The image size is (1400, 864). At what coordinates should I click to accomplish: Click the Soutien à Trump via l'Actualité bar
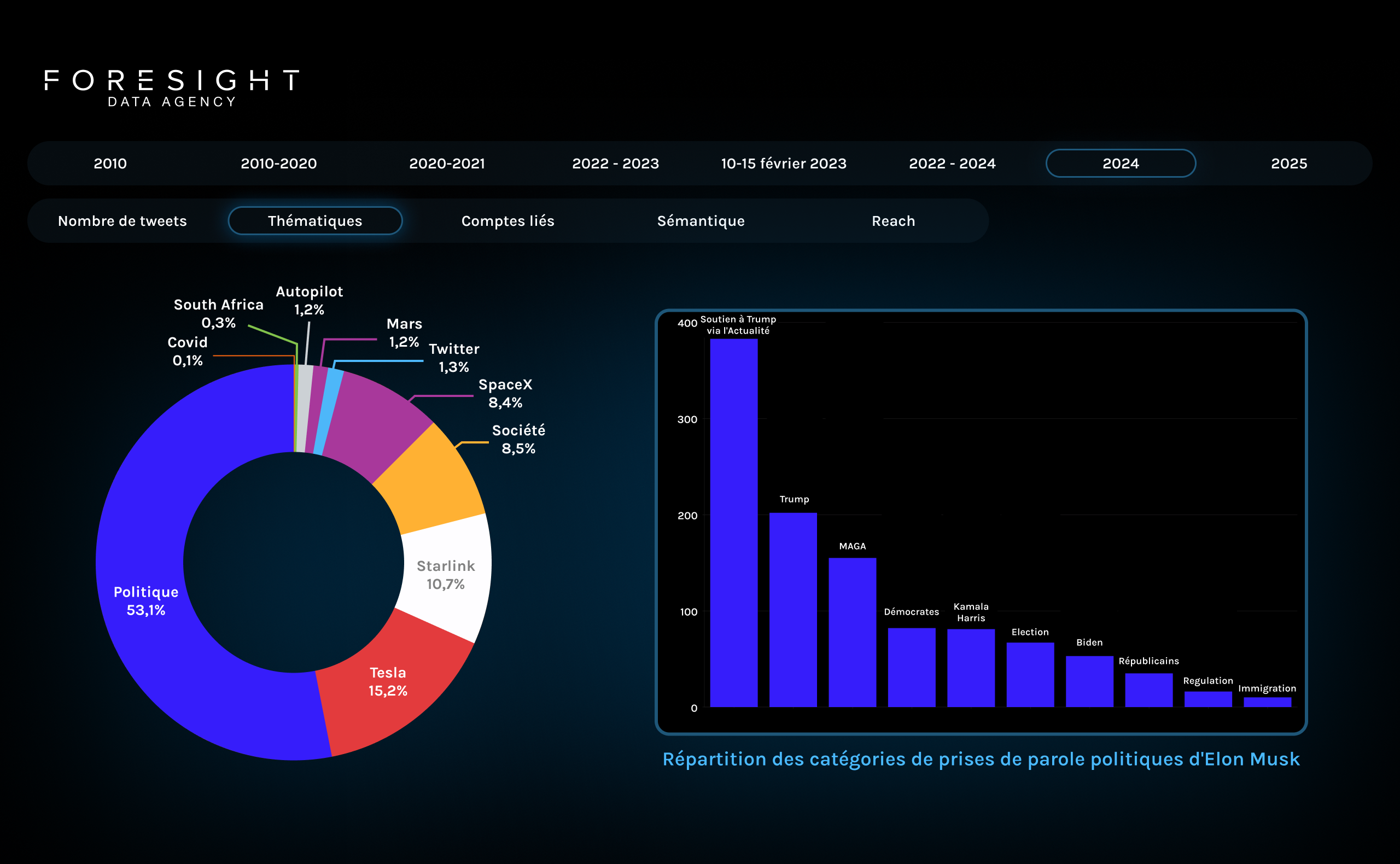click(x=734, y=523)
